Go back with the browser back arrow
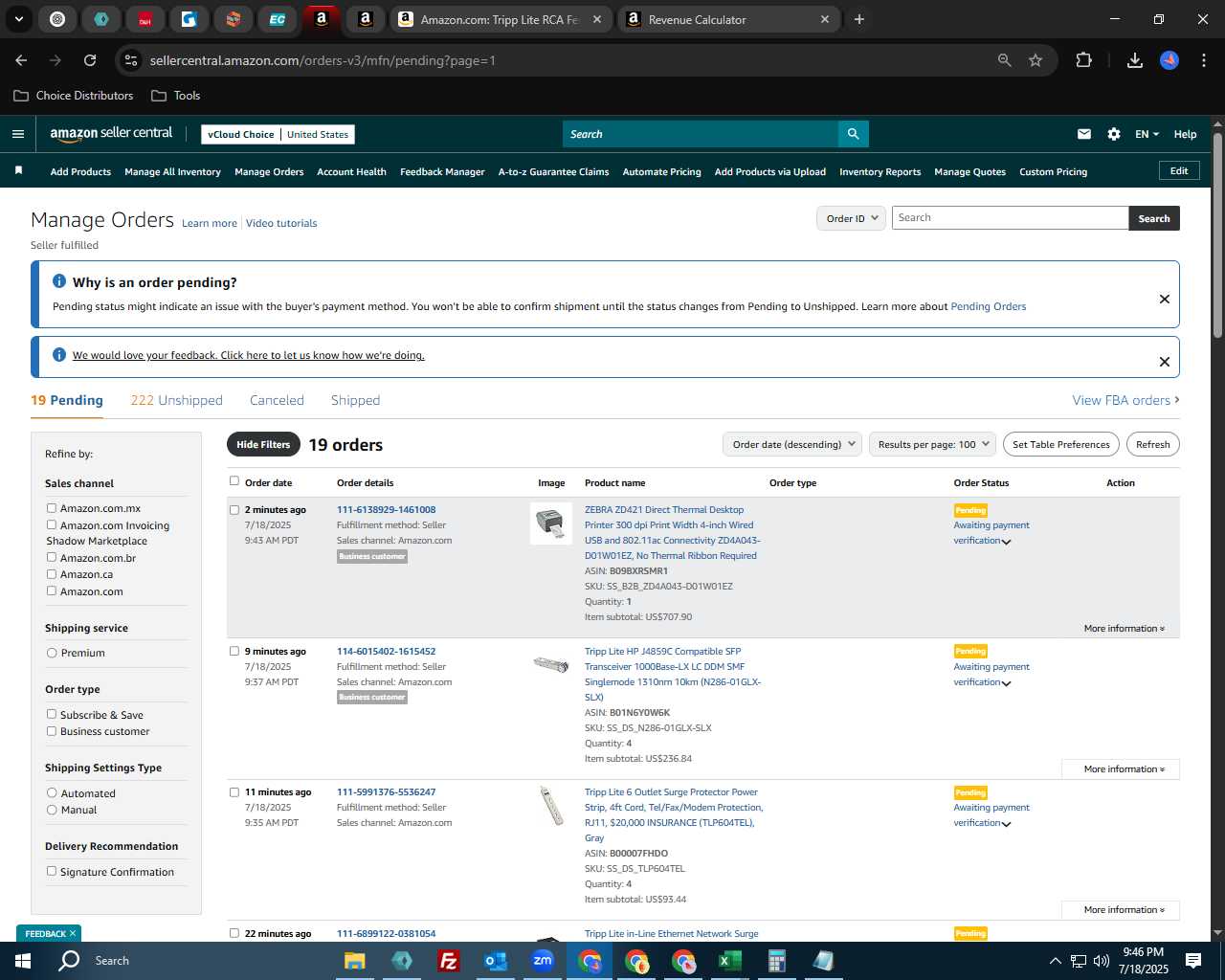Image resolution: width=1225 pixels, height=980 pixels. (21, 60)
